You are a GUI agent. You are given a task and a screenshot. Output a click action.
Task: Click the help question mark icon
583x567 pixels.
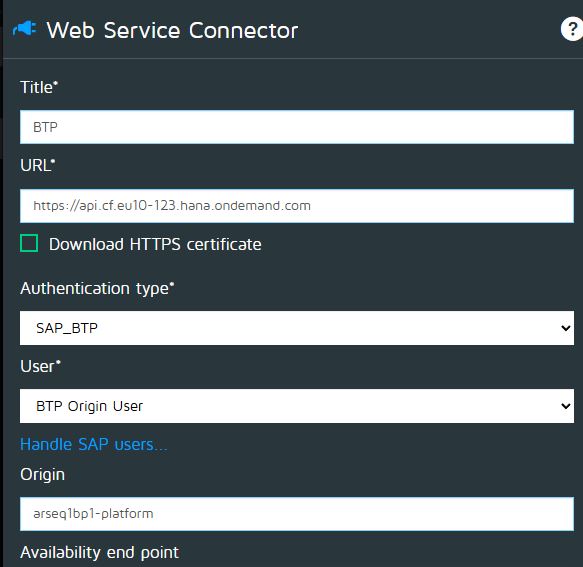[572, 29]
